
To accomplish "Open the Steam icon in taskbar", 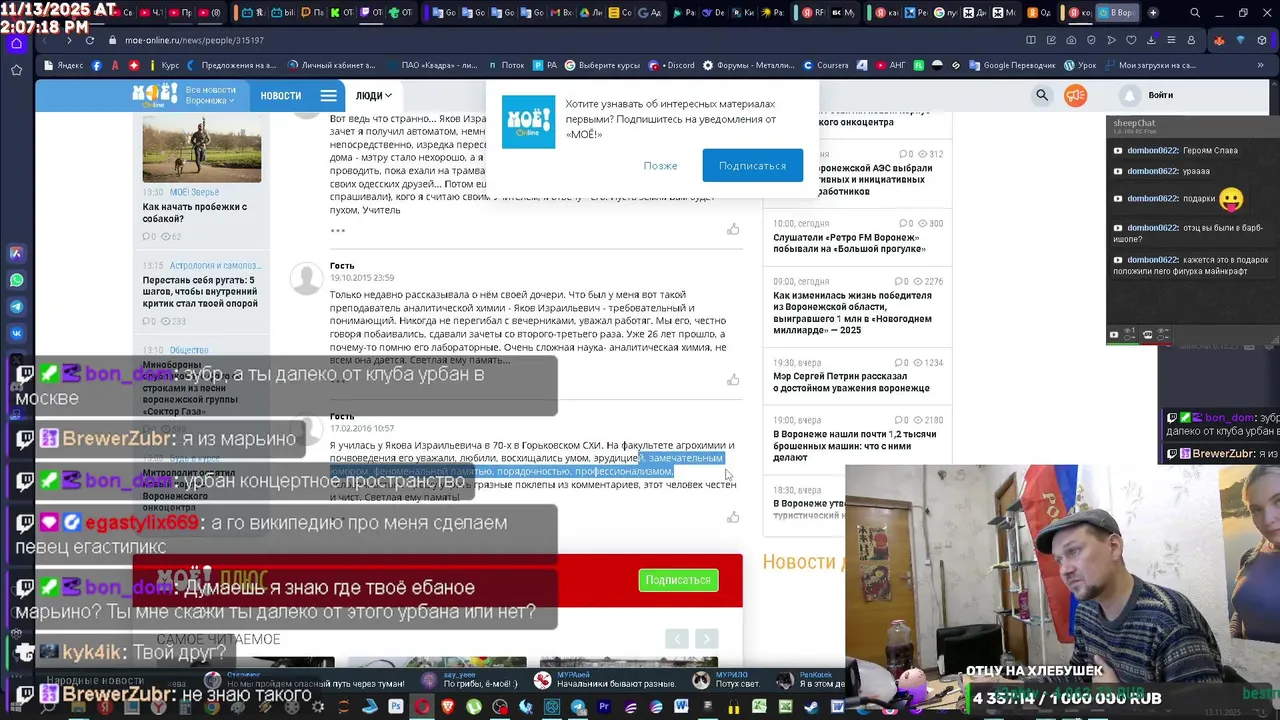I will tap(812, 707).
